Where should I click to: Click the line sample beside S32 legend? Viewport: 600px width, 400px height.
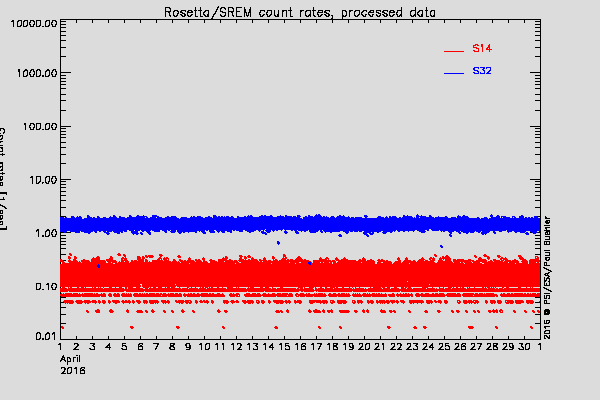(454, 74)
